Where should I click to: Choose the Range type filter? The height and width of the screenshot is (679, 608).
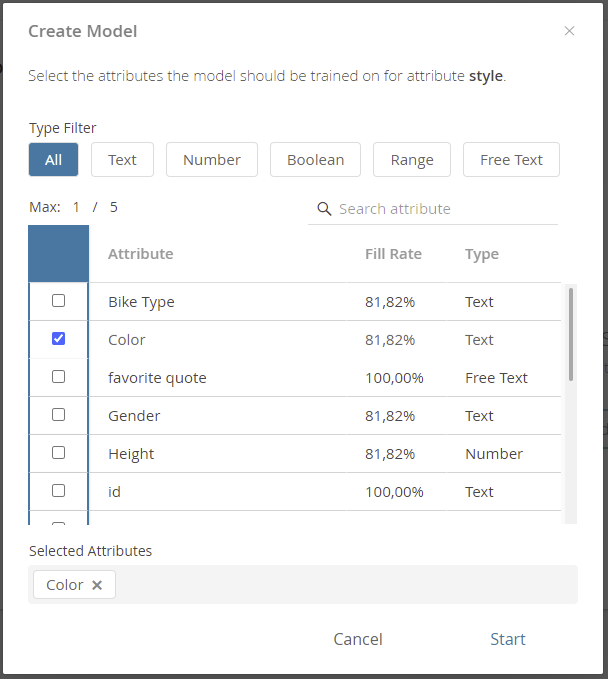click(412, 160)
